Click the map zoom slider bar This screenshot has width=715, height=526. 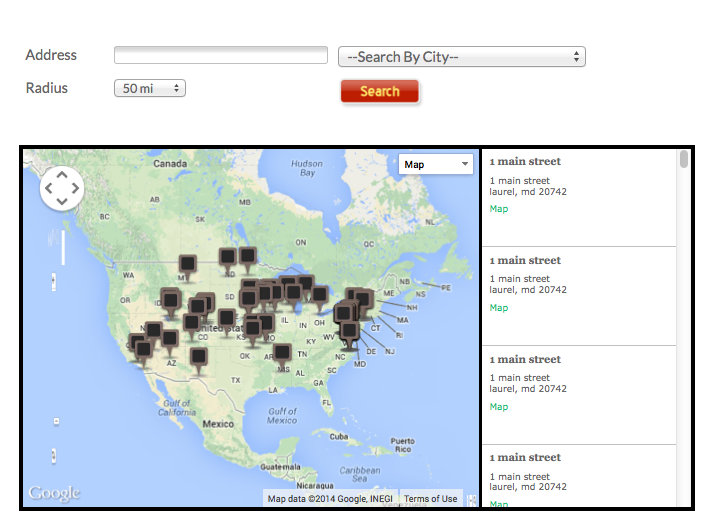coord(63,247)
